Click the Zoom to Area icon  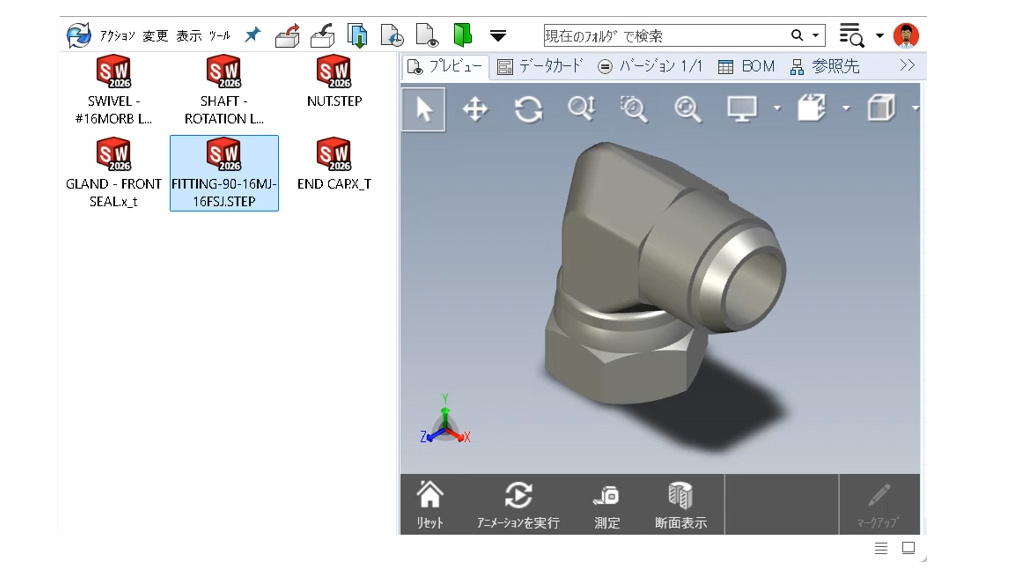(x=634, y=109)
